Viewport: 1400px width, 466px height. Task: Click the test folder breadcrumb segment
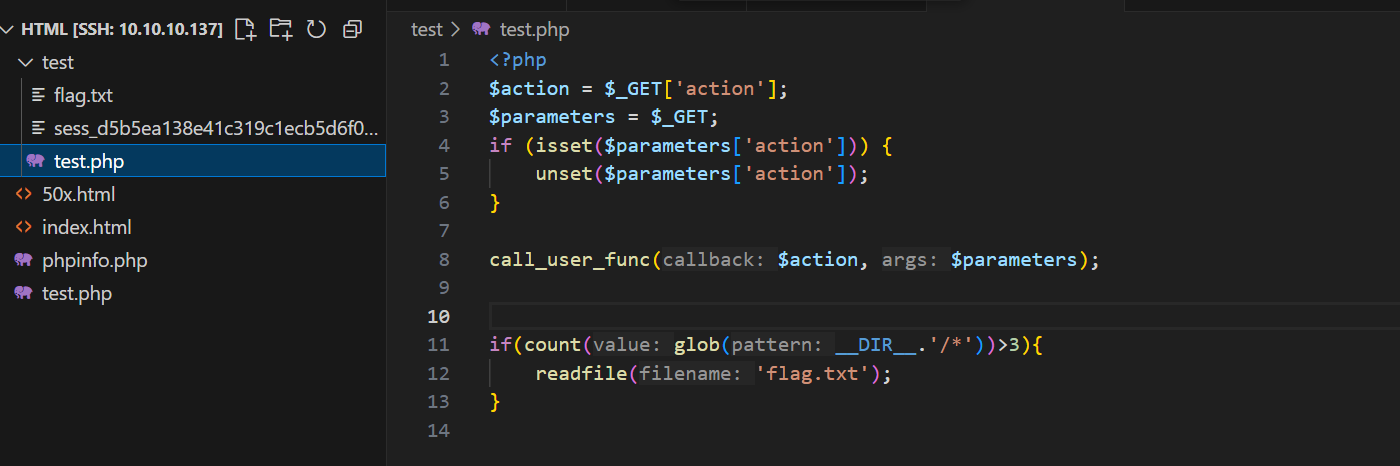(426, 29)
